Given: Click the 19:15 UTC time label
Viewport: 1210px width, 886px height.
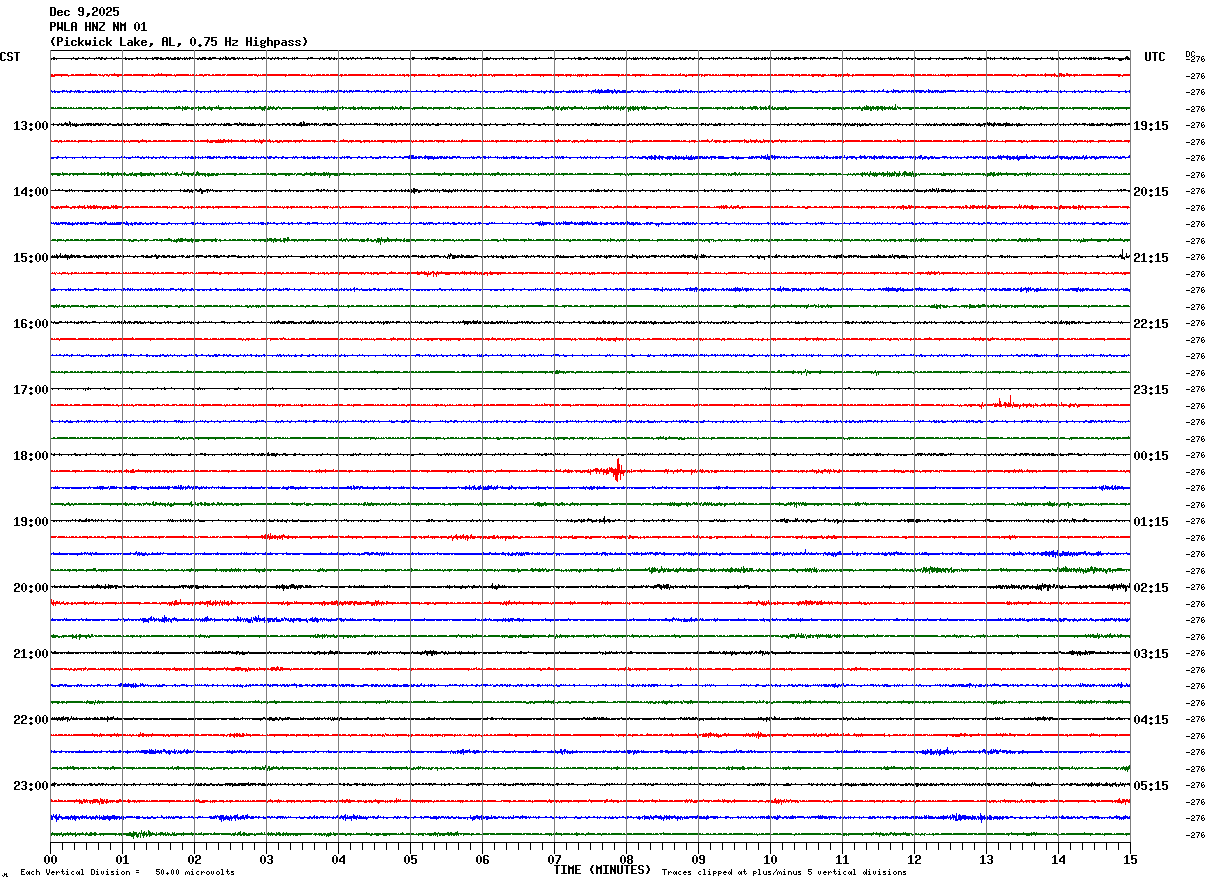Looking at the screenshot, I should point(1150,126).
